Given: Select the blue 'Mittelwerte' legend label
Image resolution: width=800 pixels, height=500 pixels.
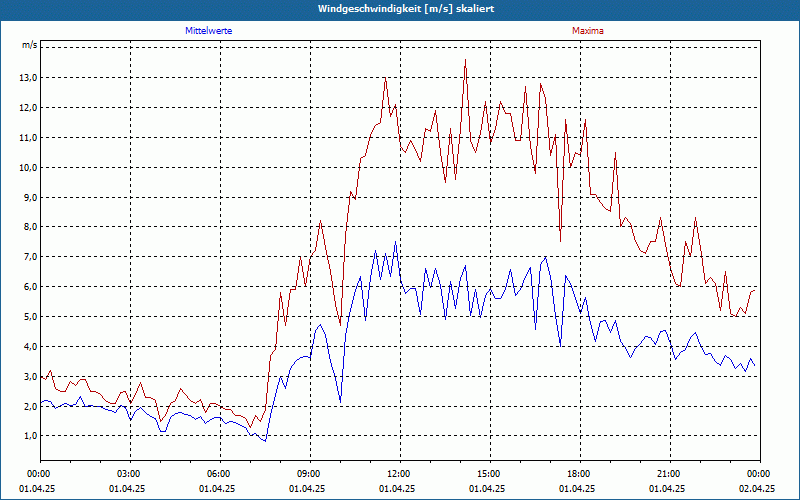Looking at the screenshot, I should pyautogui.click(x=209, y=31).
